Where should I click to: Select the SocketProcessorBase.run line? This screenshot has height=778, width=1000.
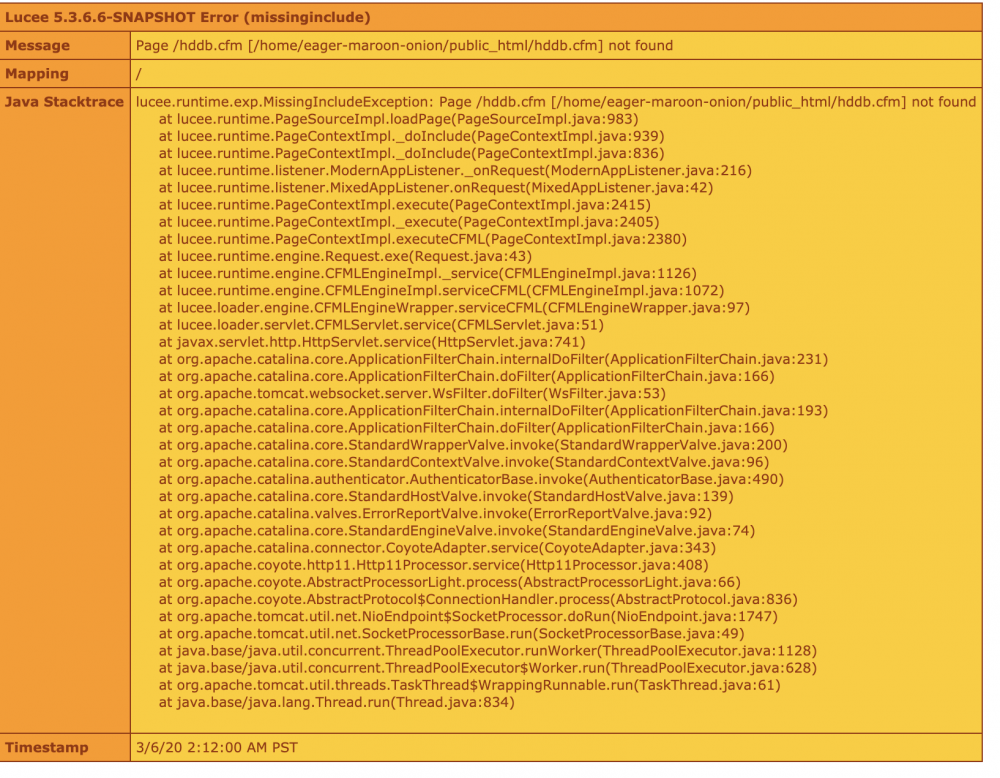click(x=452, y=635)
